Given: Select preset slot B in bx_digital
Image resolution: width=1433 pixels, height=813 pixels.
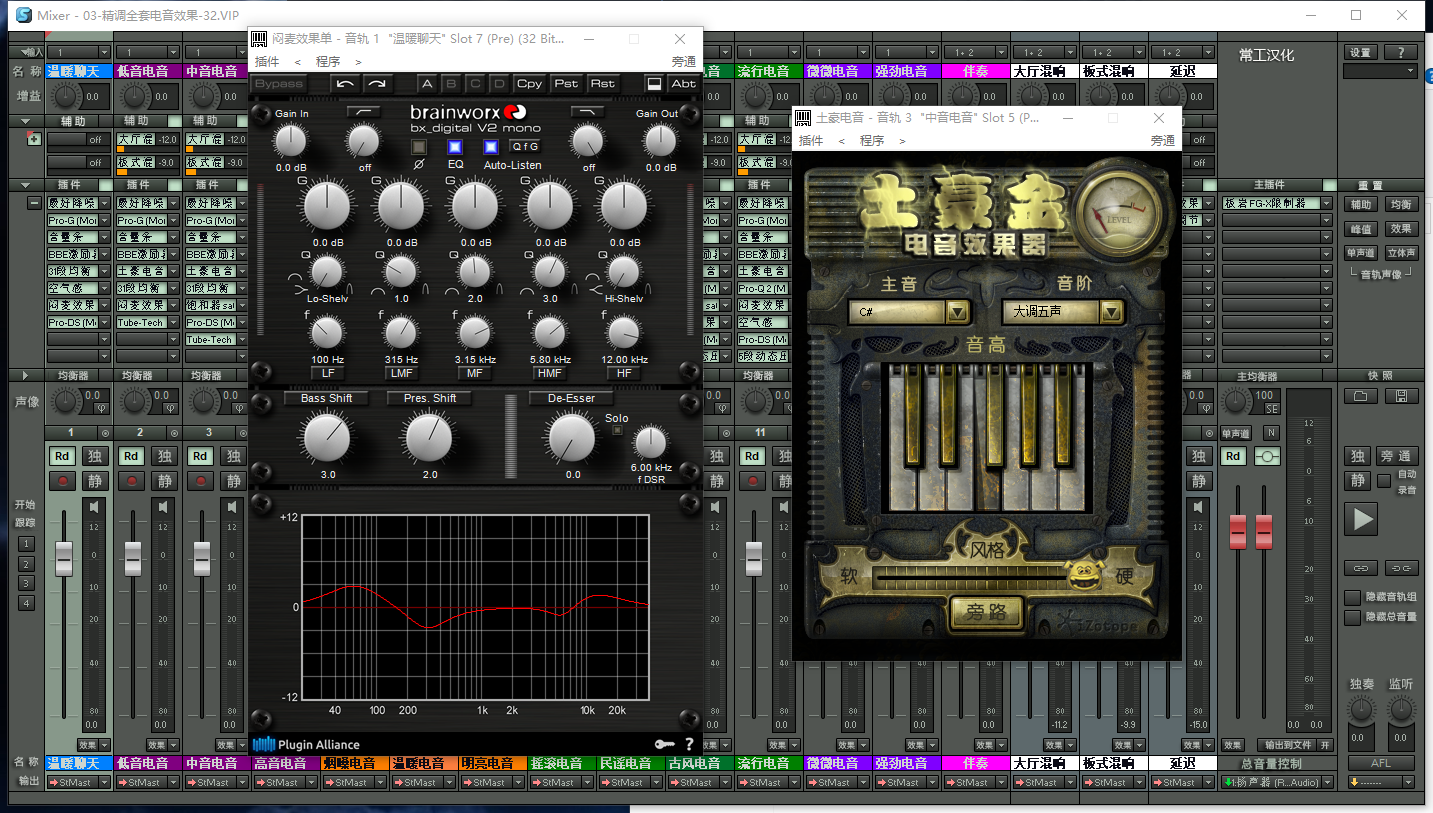Looking at the screenshot, I should pyautogui.click(x=451, y=84).
